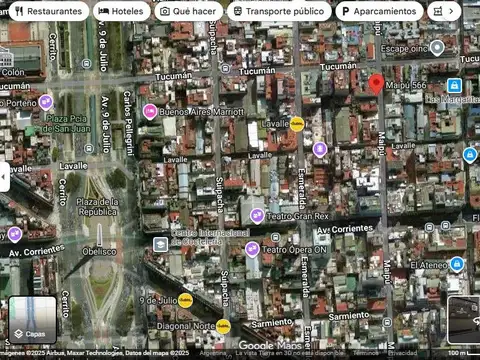Click the 9 de Julio subway station icon
This screenshot has width=480, height=360.
(185, 301)
